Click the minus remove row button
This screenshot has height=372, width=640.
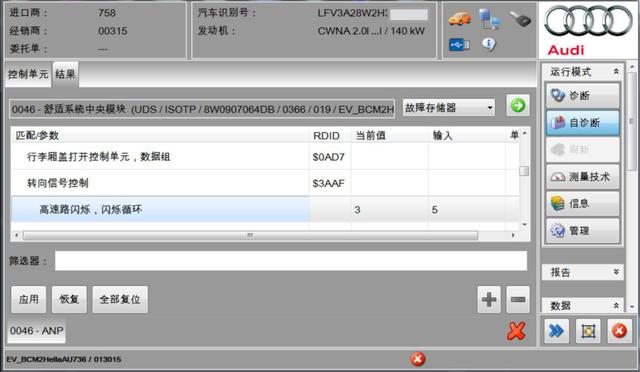518,299
